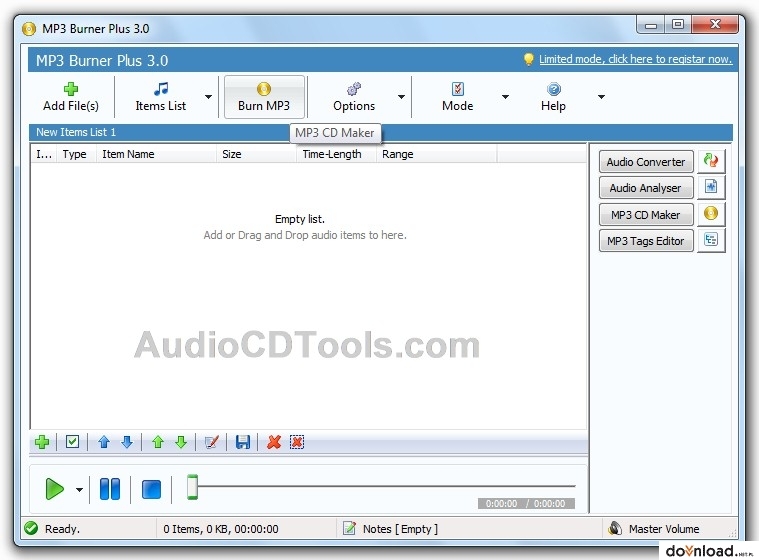This screenshot has height=560, width=759.
Task: Click the MP3 Tags Editor list icon
Action: coord(711,240)
